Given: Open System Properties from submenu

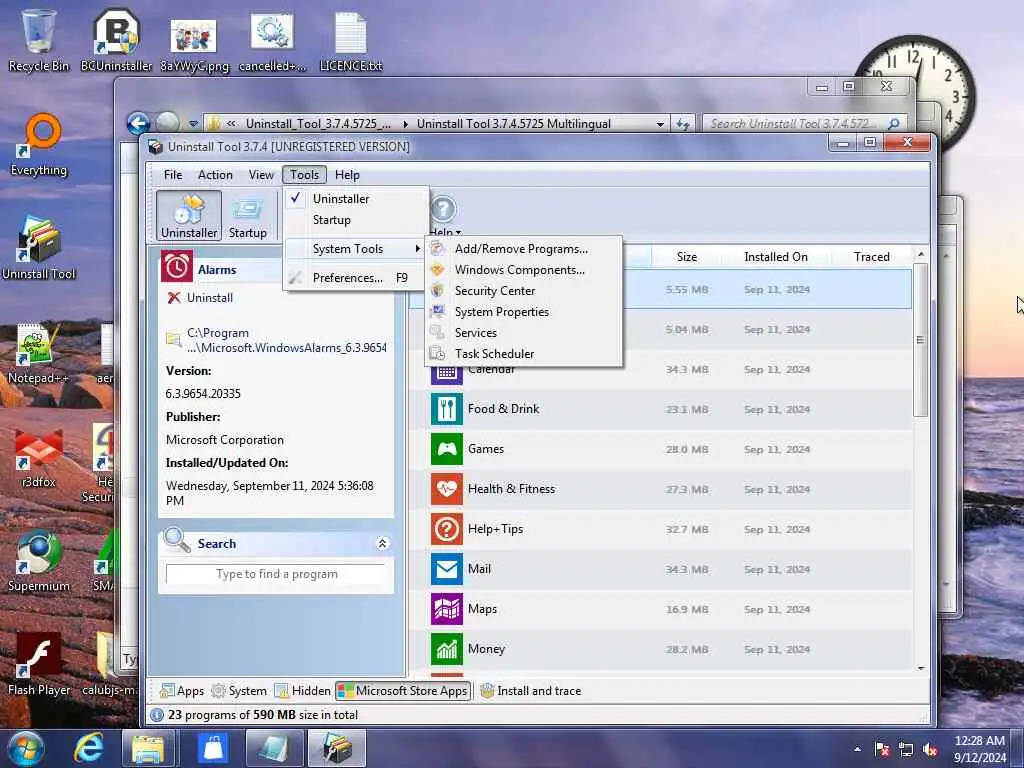Looking at the screenshot, I should coord(524,312).
